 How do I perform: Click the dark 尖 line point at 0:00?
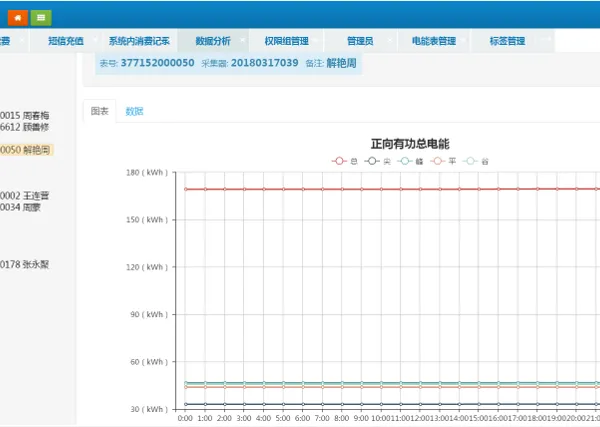point(186,404)
